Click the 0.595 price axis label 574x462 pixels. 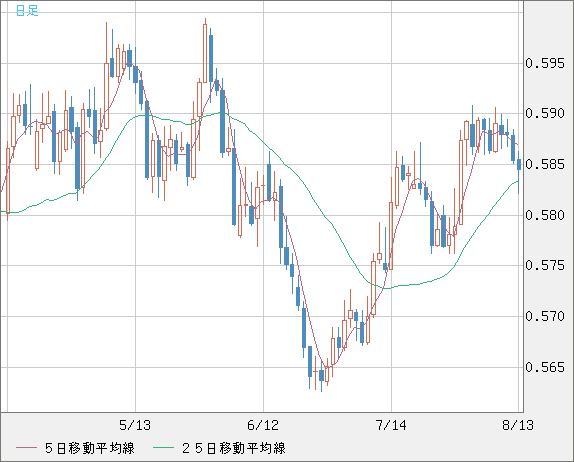pos(545,63)
